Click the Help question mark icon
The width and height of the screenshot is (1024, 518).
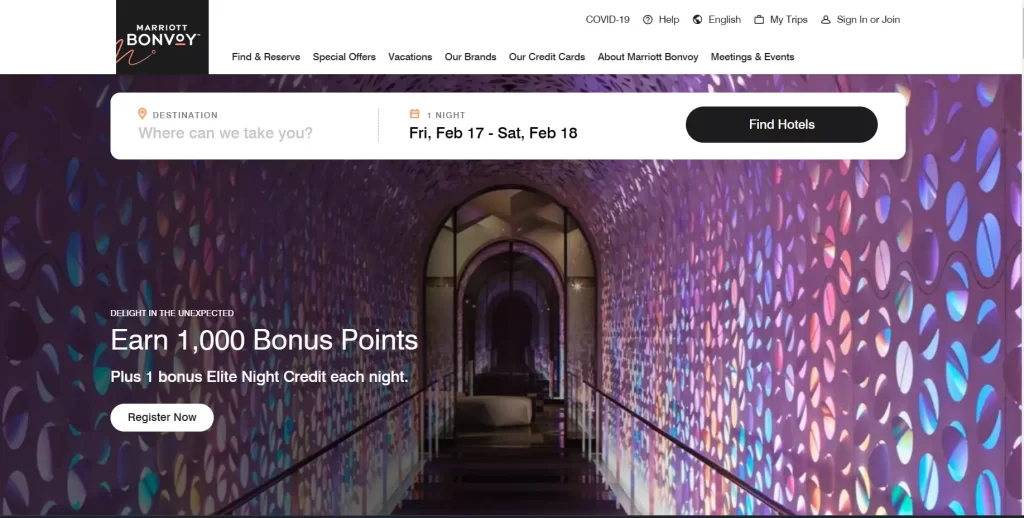click(647, 20)
